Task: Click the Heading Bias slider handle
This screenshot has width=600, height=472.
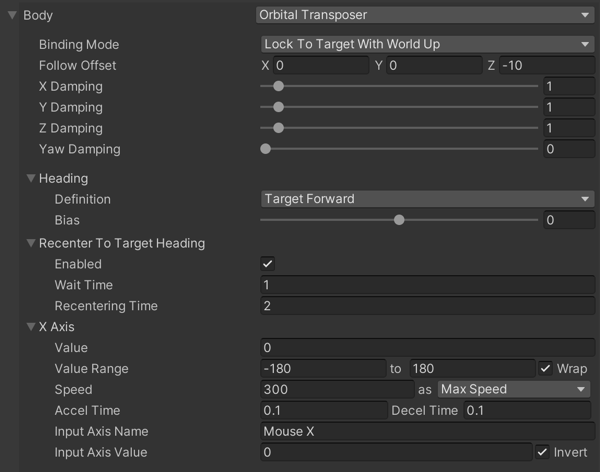Action: [399, 220]
